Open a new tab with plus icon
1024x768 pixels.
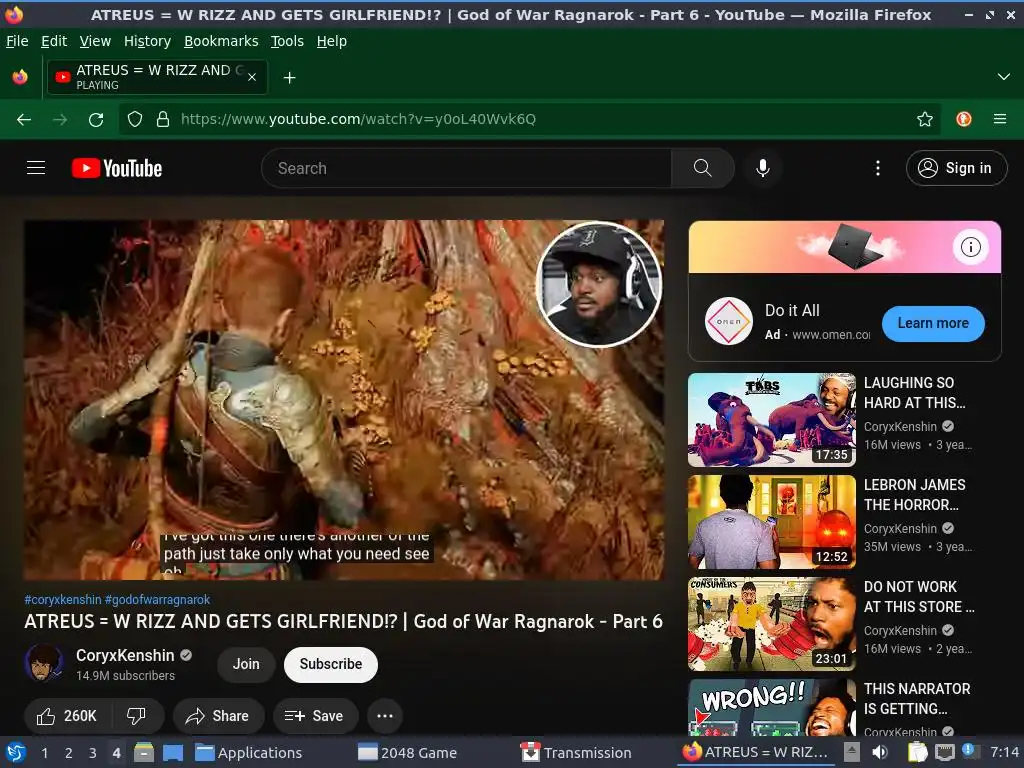point(289,78)
